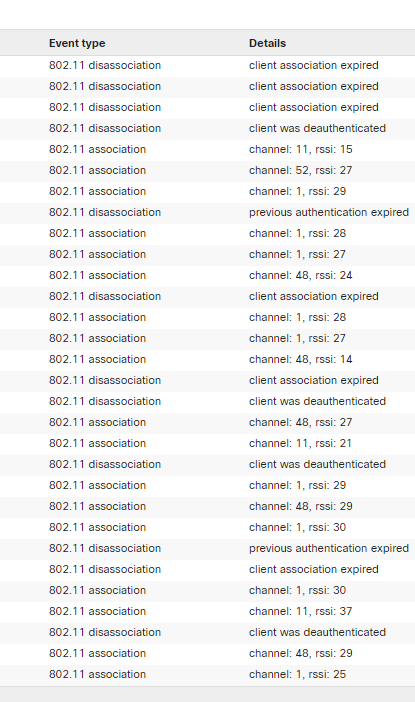Viewport: 415px width, 702px height.
Task: Select the channel: 11, rssi: 37 detail
Action: pyautogui.click(x=300, y=611)
